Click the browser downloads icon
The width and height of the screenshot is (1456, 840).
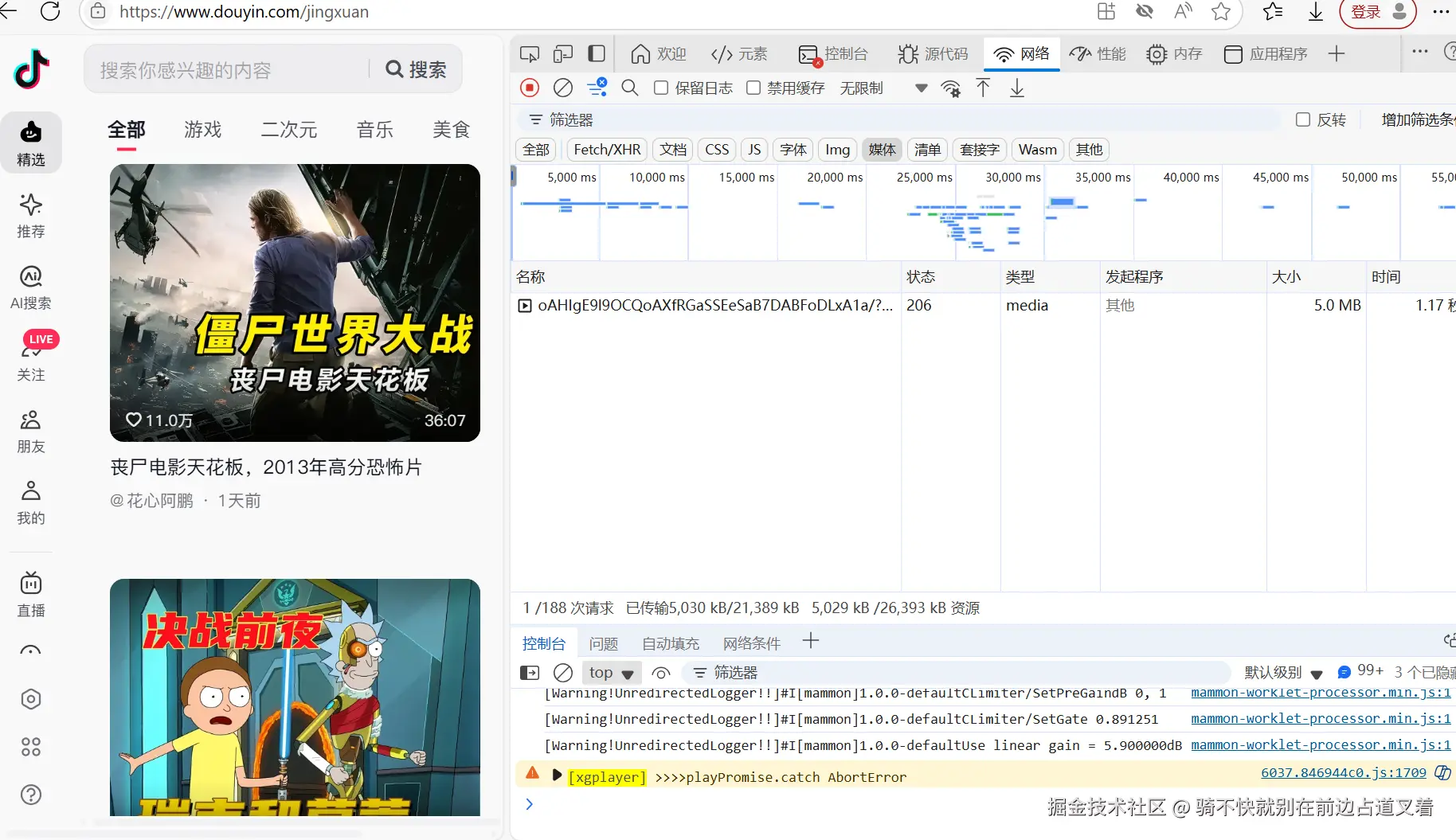pyautogui.click(x=1316, y=11)
